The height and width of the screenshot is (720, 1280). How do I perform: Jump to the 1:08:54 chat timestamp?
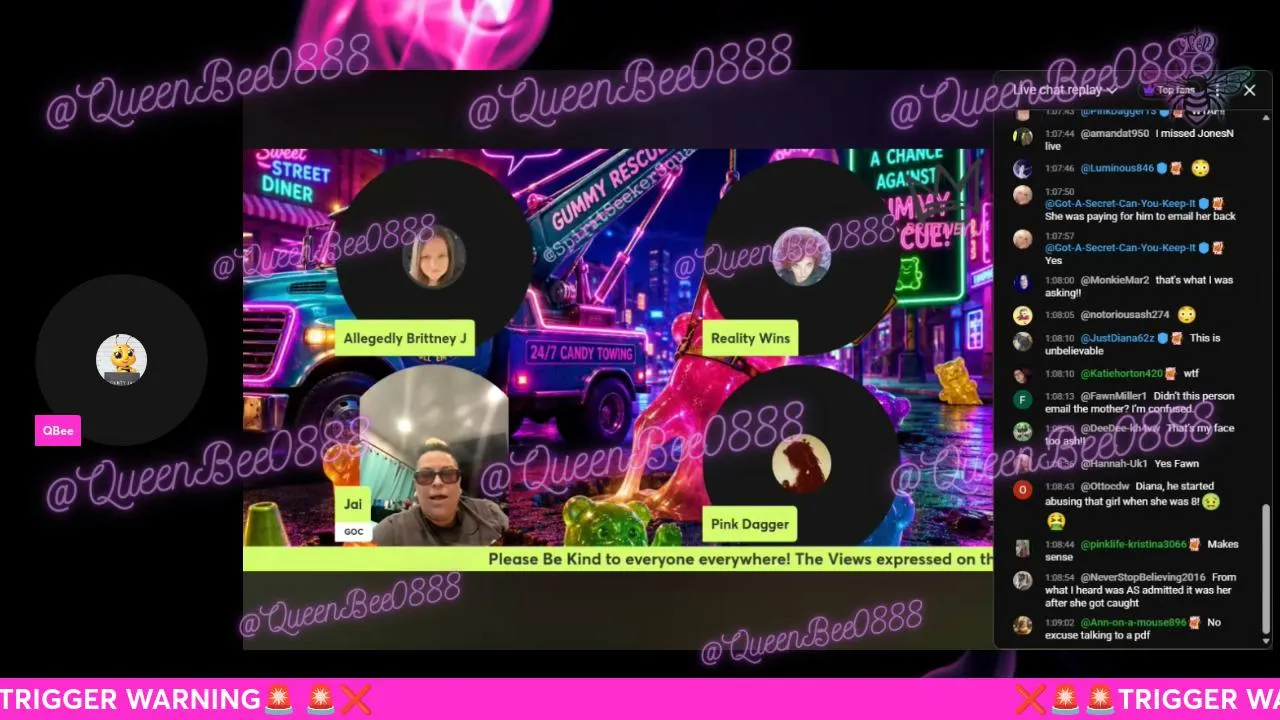click(x=1059, y=577)
